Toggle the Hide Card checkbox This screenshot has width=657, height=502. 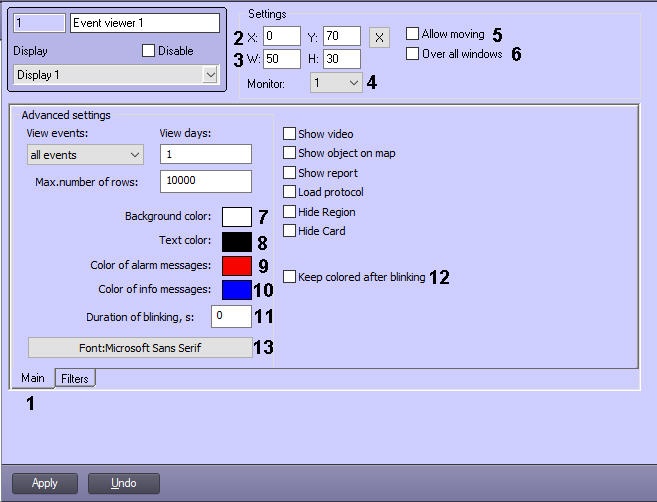[x=289, y=231]
